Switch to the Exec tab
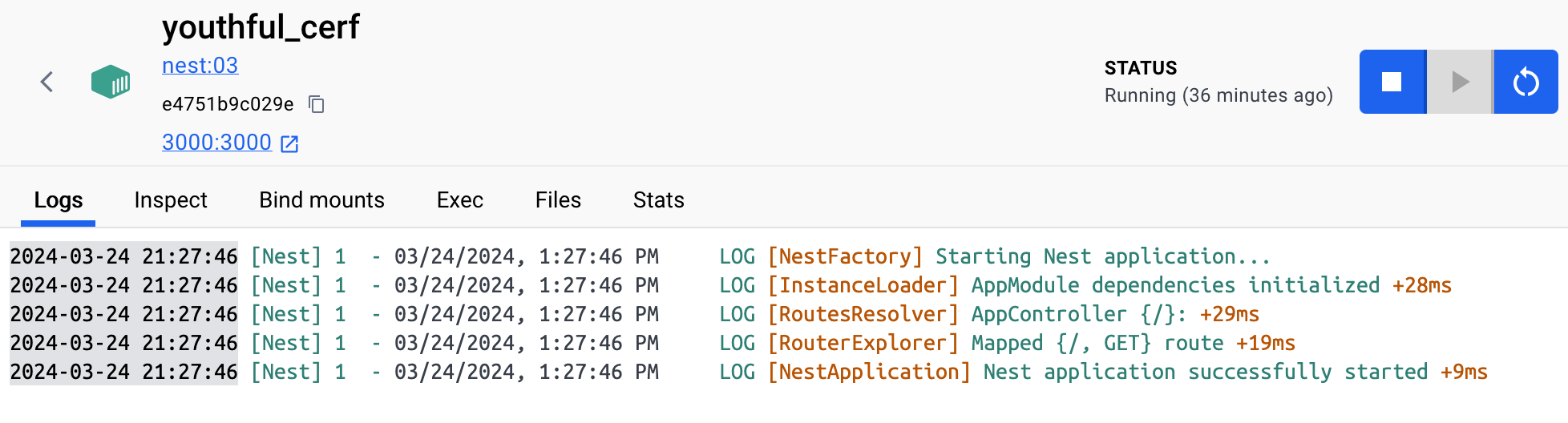Viewport: 1568px width, 423px height. coord(460,200)
